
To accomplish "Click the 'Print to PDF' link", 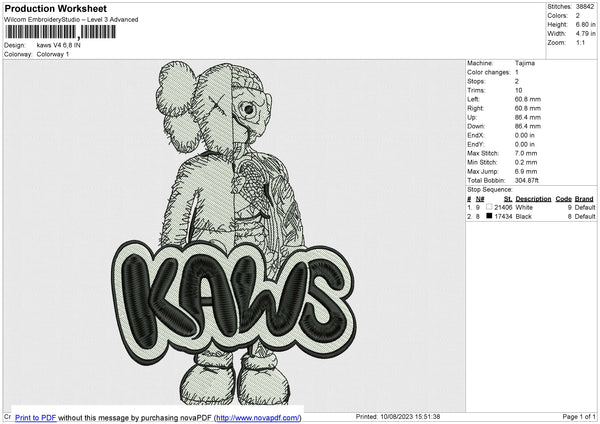I will click(36, 417).
